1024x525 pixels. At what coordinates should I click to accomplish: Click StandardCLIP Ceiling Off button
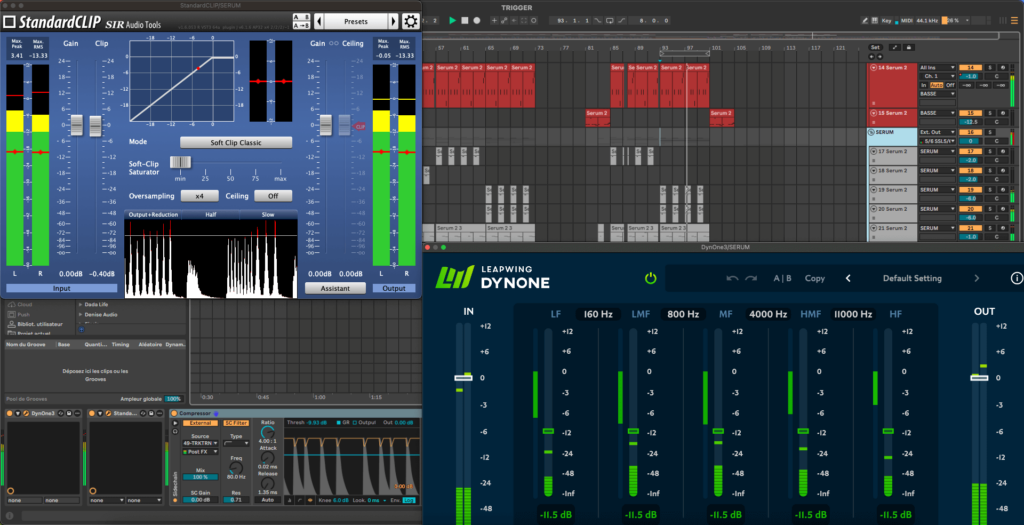(272, 196)
